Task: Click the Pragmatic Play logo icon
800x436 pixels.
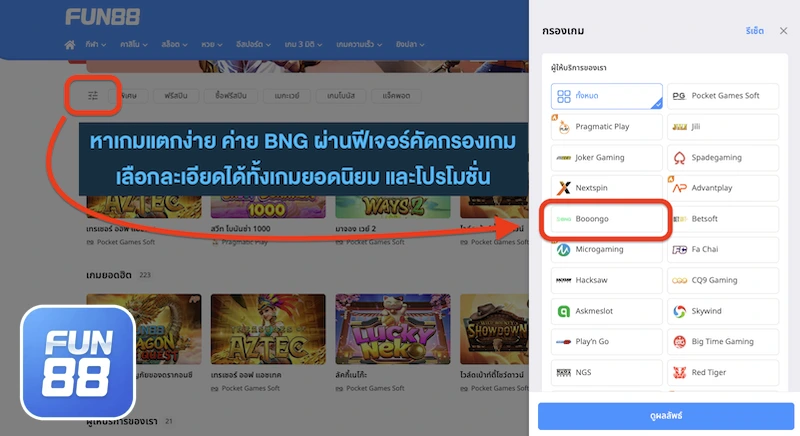Action: click(563, 127)
